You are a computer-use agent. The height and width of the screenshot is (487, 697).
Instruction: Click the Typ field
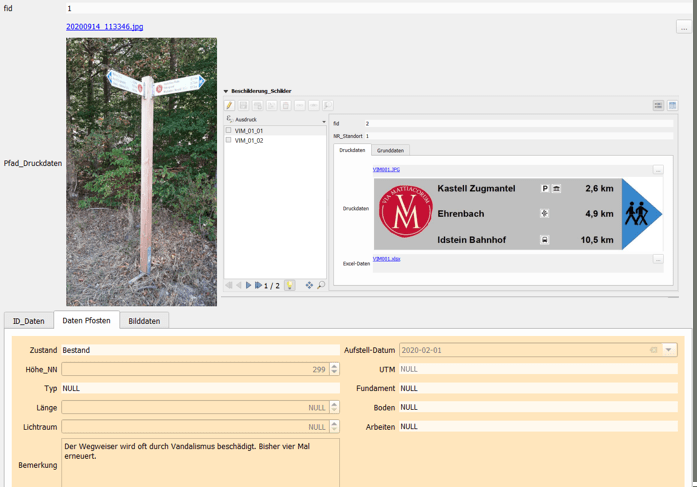pyautogui.click(x=200, y=388)
